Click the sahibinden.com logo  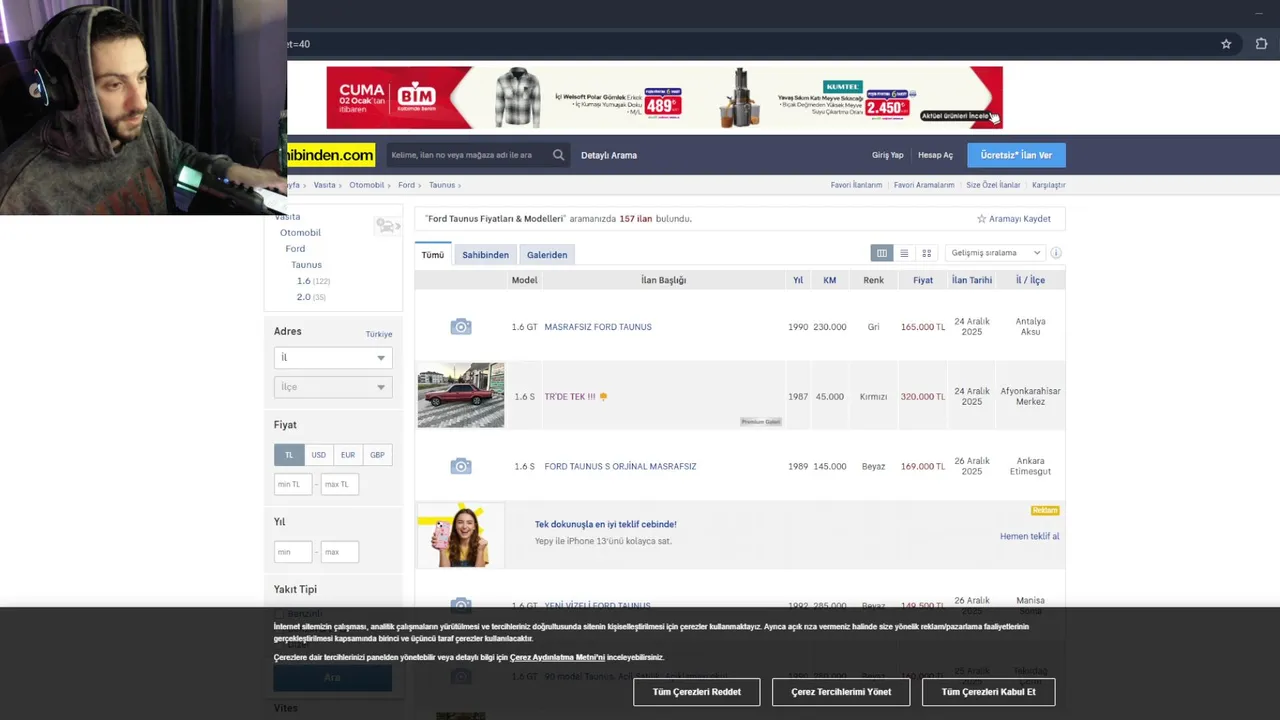(x=331, y=155)
